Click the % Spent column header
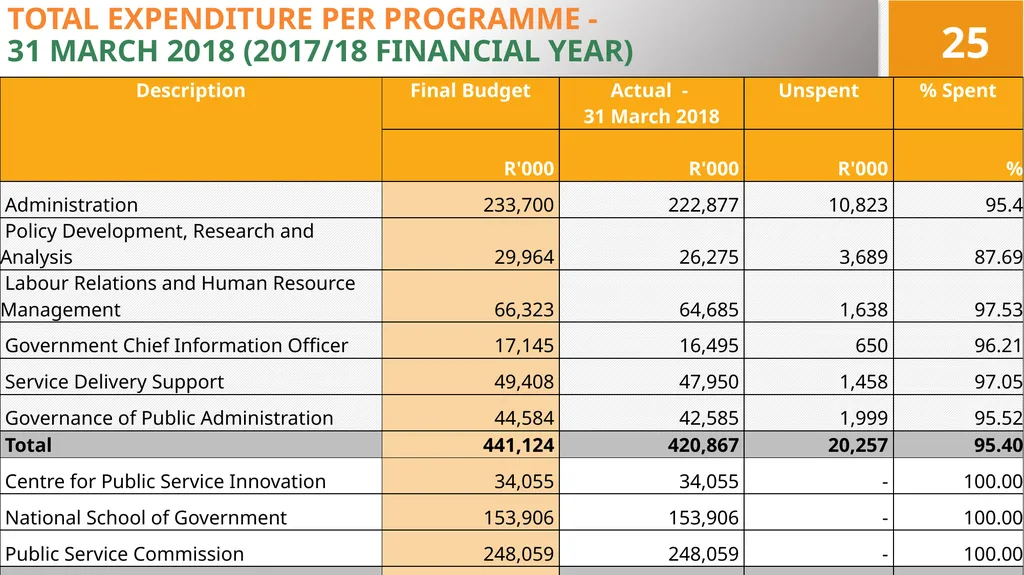Image resolution: width=1024 pixels, height=575 pixels. coord(958,91)
